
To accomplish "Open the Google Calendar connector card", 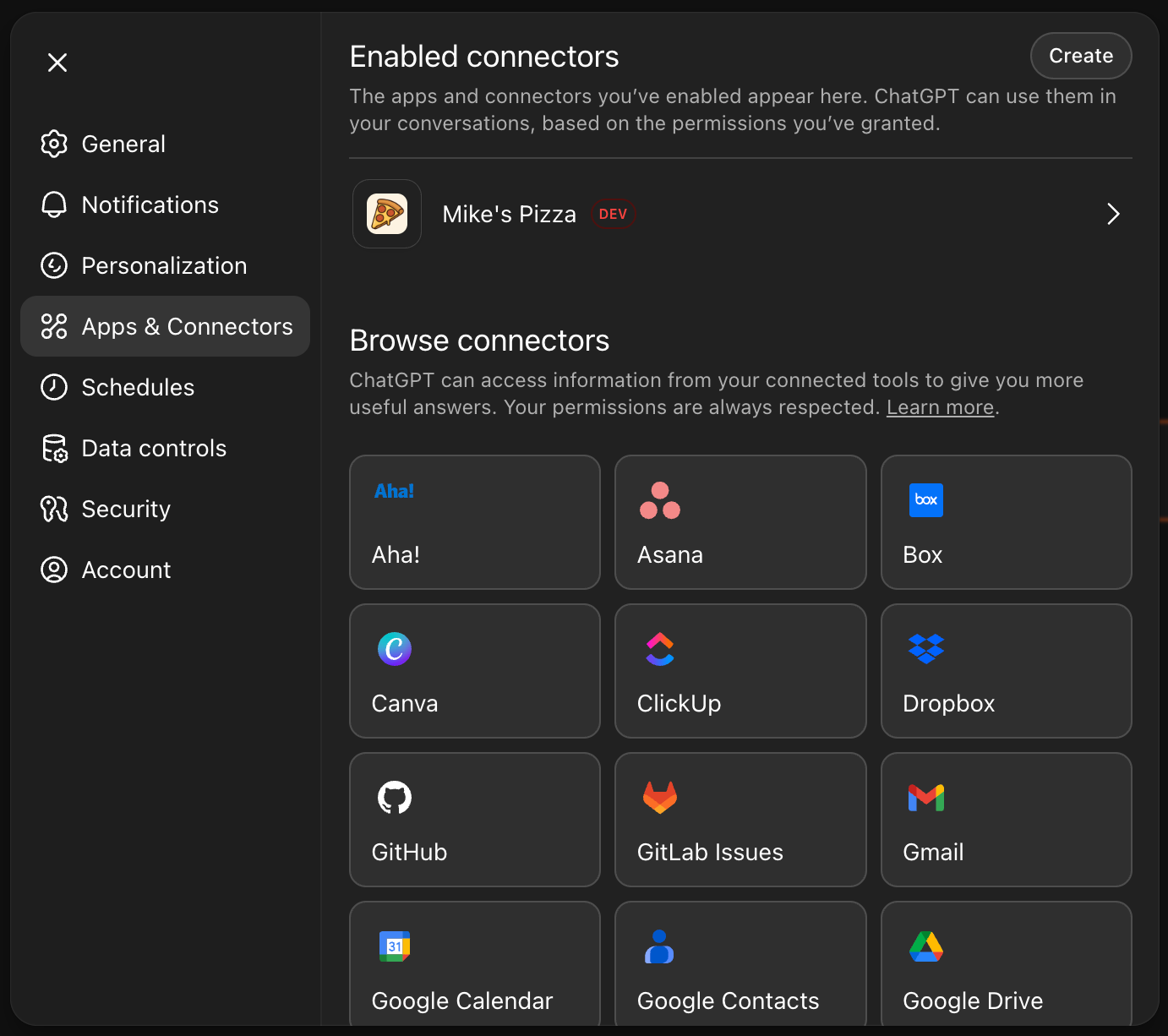I will coord(475,965).
